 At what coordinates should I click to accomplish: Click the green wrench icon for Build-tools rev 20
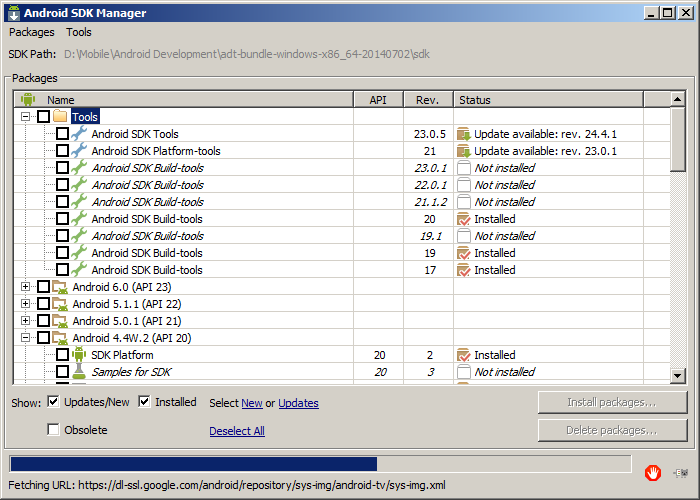pos(79,218)
